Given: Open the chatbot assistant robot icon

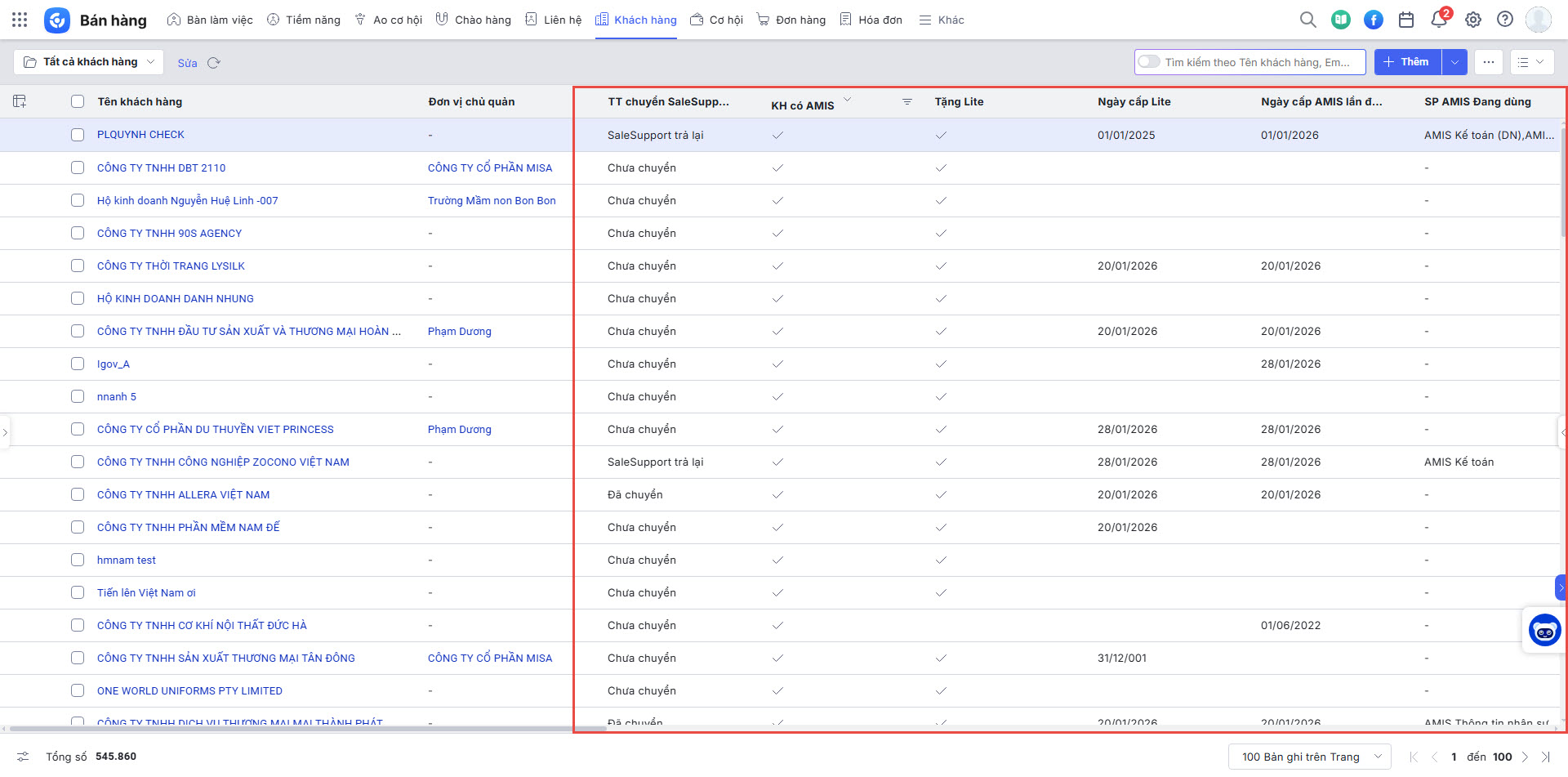Looking at the screenshot, I should click(x=1544, y=630).
